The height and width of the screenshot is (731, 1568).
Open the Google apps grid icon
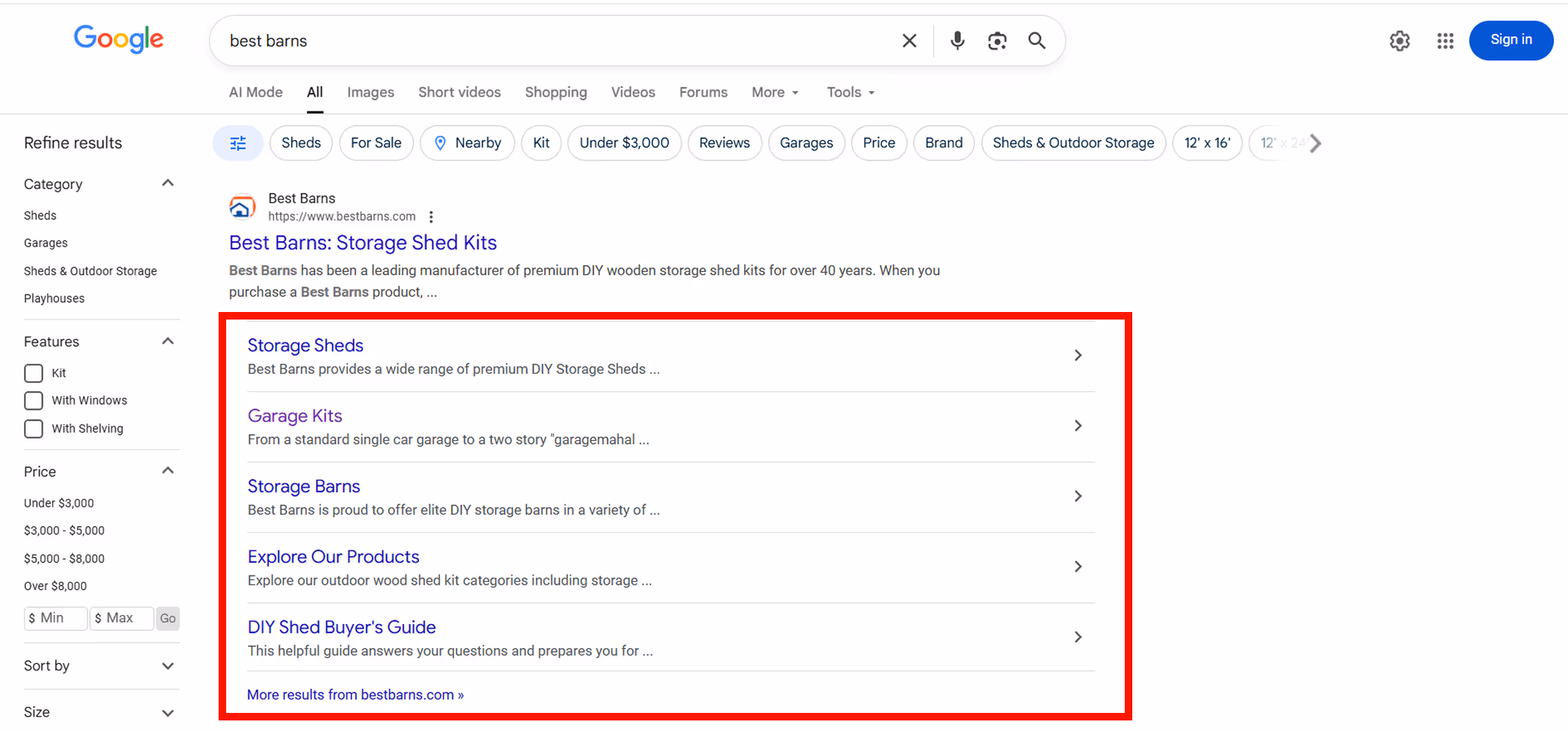tap(1445, 41)
